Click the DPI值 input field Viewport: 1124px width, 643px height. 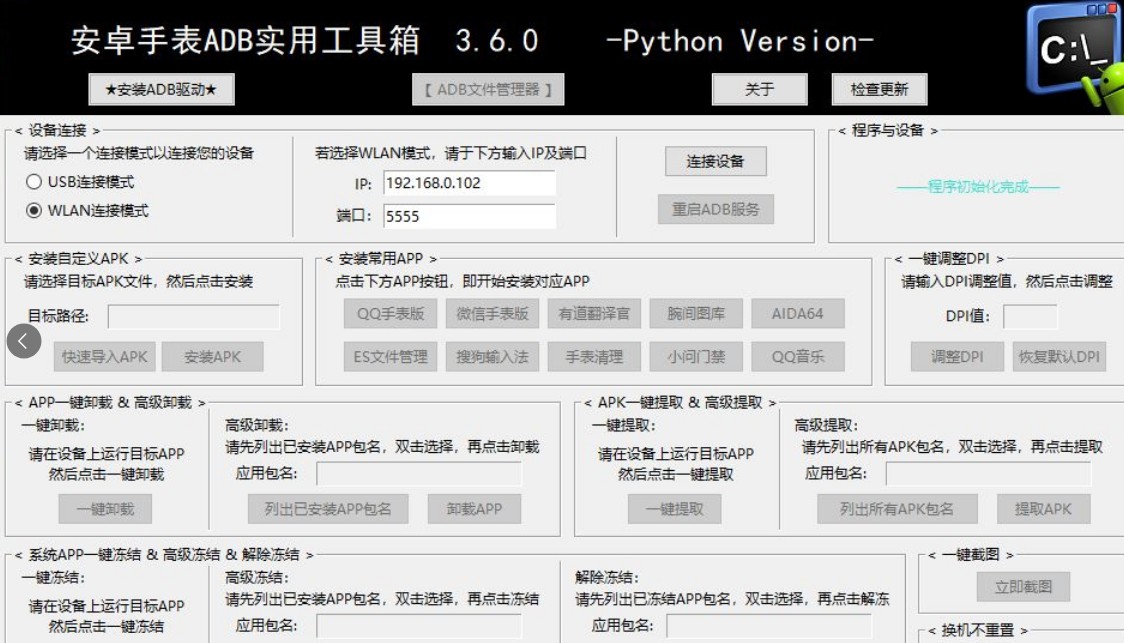(1029, 316)
